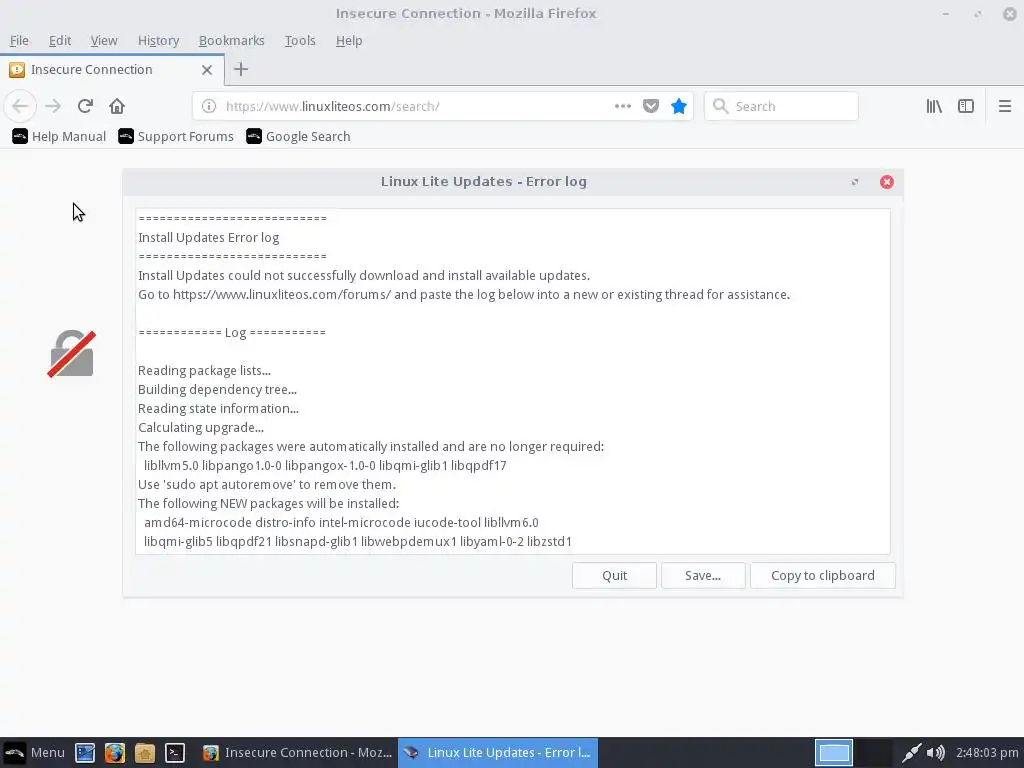This screenshot has height=768, width=1024.
Task: Switch to Linux Lite Updates taskbar window
Action: click(x=498, y=752)
